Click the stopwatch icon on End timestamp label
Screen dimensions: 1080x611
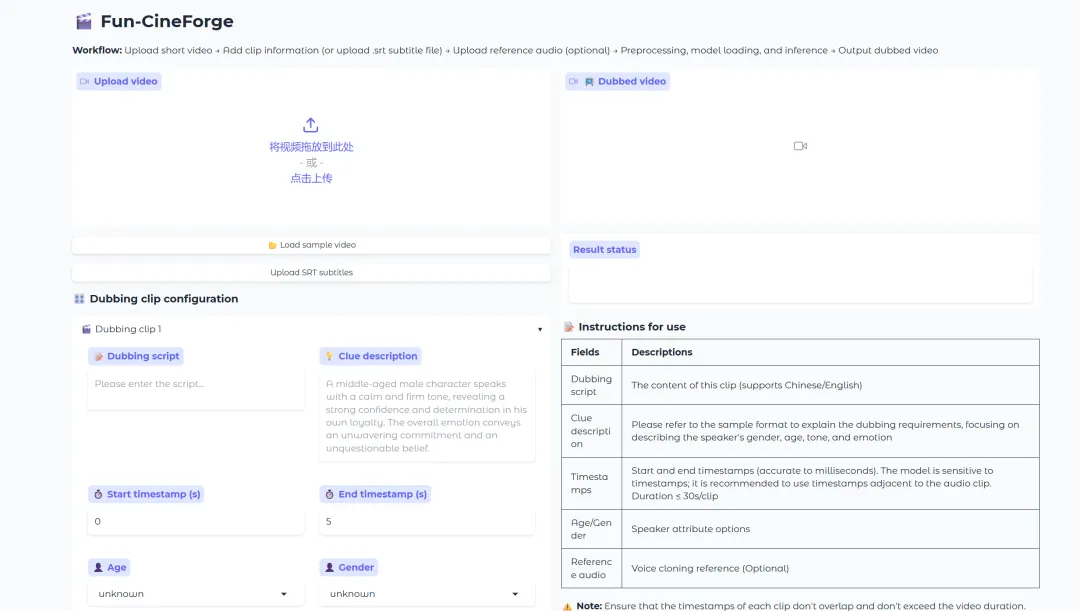click(329, 494)
